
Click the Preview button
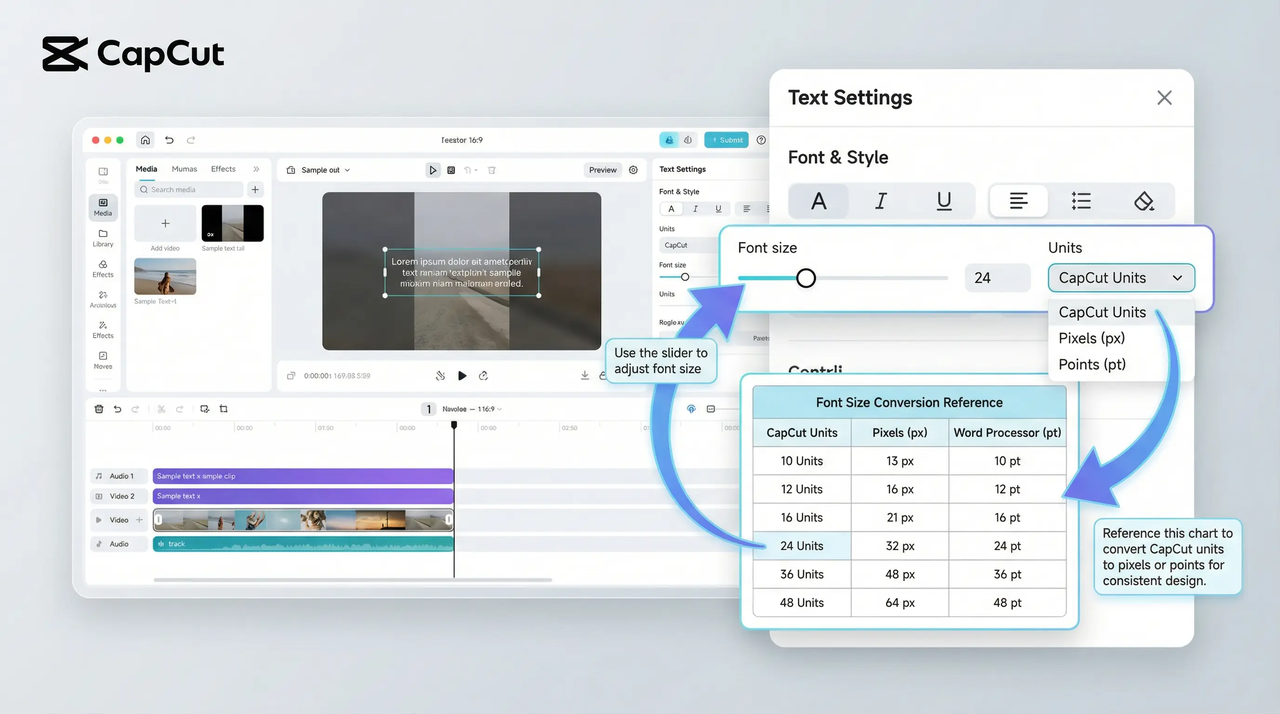[603, 170]
